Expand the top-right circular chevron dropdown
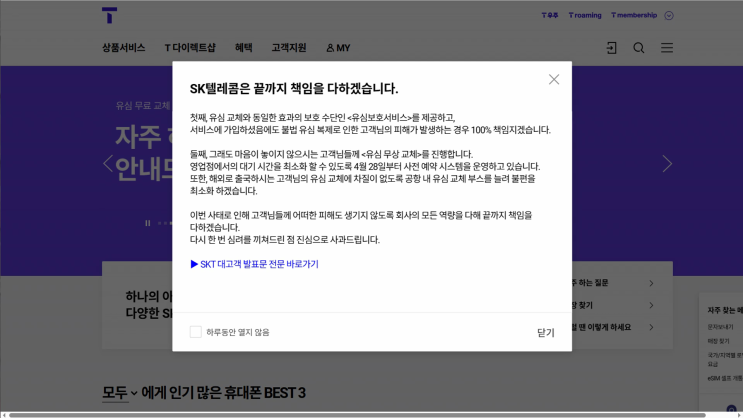The height and width of the screenshot is (418, 743). 669,16
